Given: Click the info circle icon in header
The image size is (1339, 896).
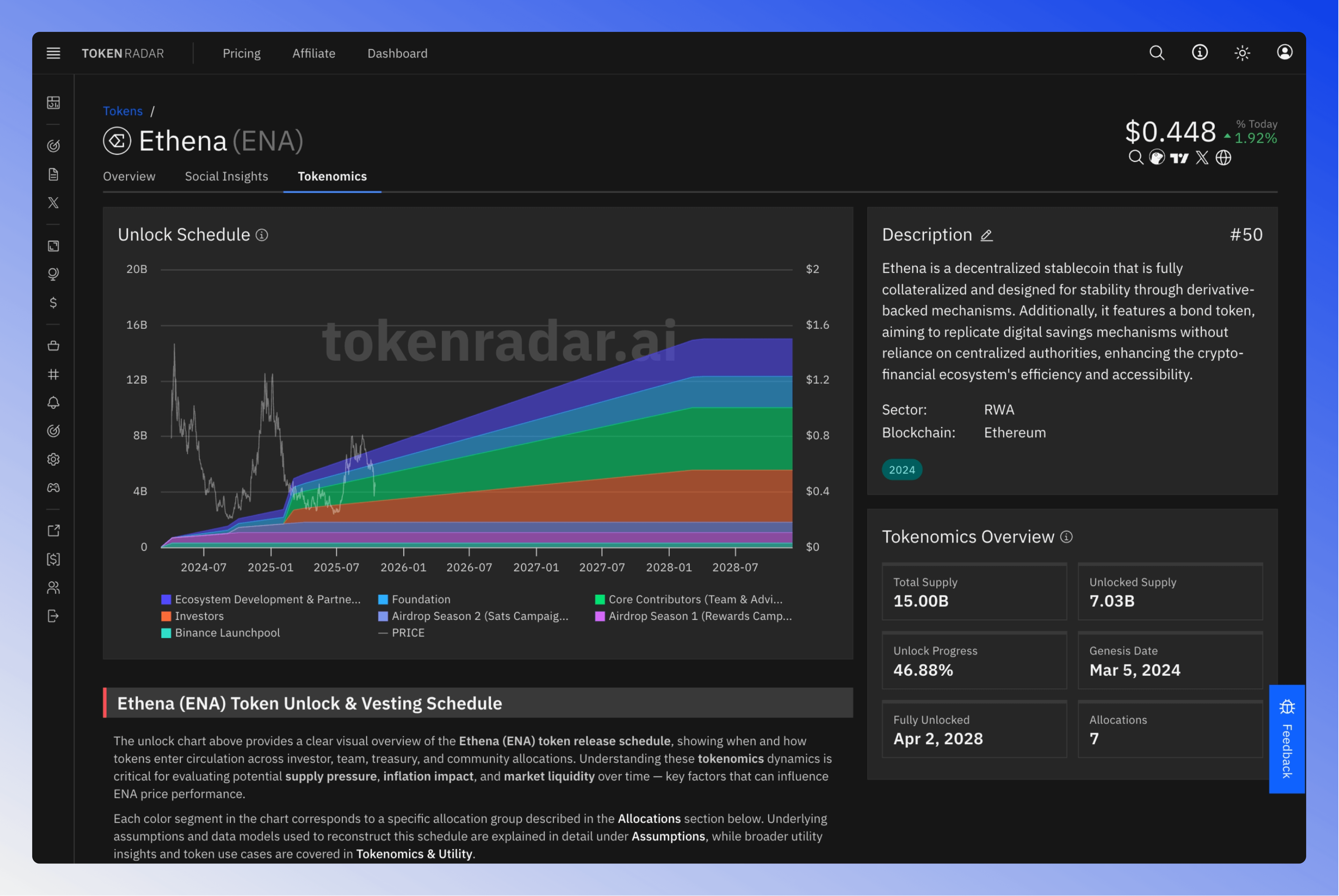Looking at the screenshot, I should pos(1200,53).
